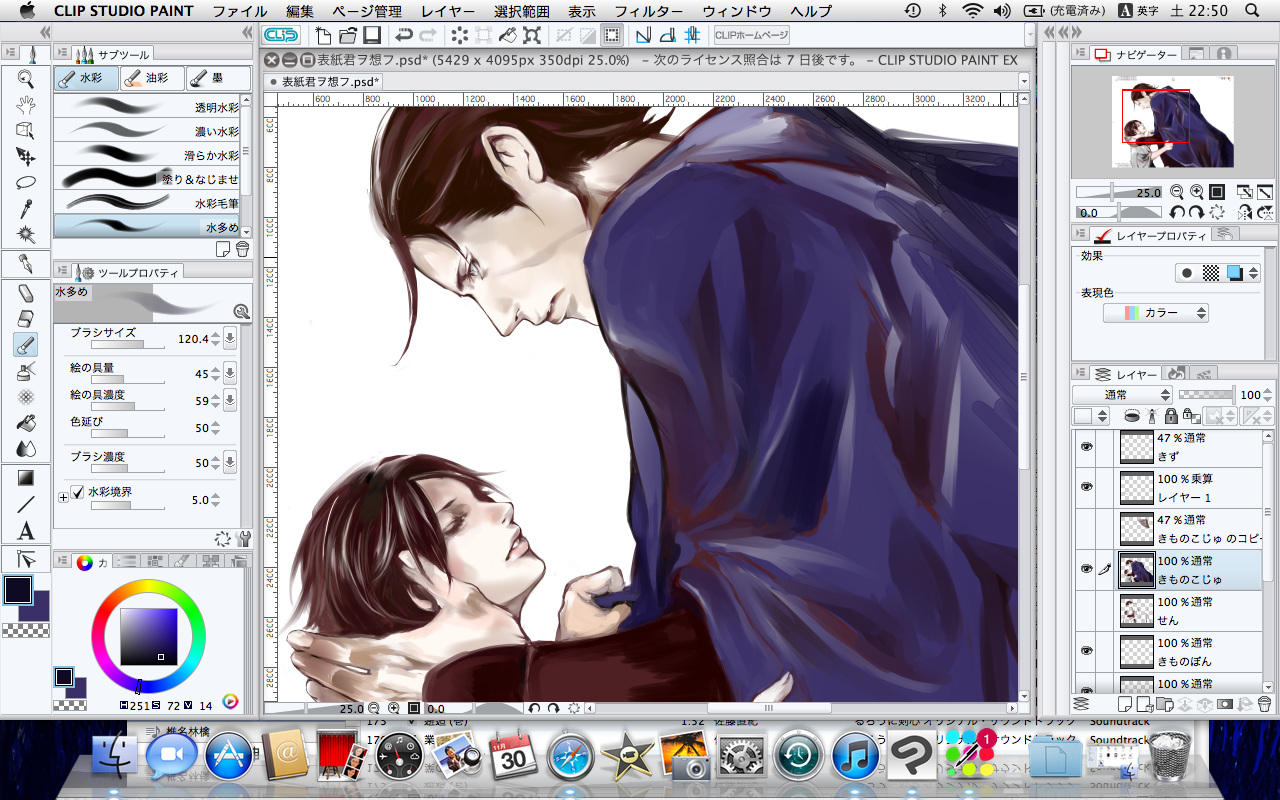The height and width of the screenshot is (800, 1280).
Task: Click Navigator zoom in magnifier icon
Action: tap(1196, 192)
